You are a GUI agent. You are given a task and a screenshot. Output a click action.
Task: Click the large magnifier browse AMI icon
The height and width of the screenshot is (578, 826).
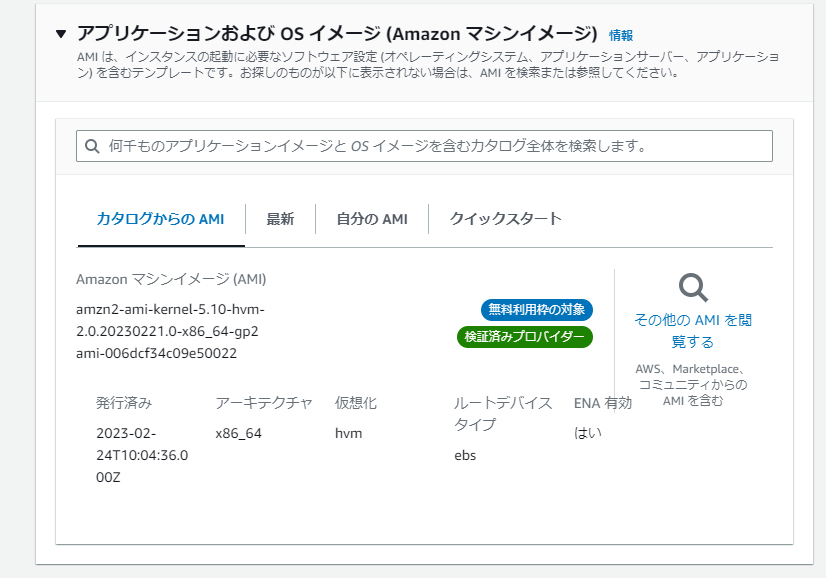pos(693,288)
